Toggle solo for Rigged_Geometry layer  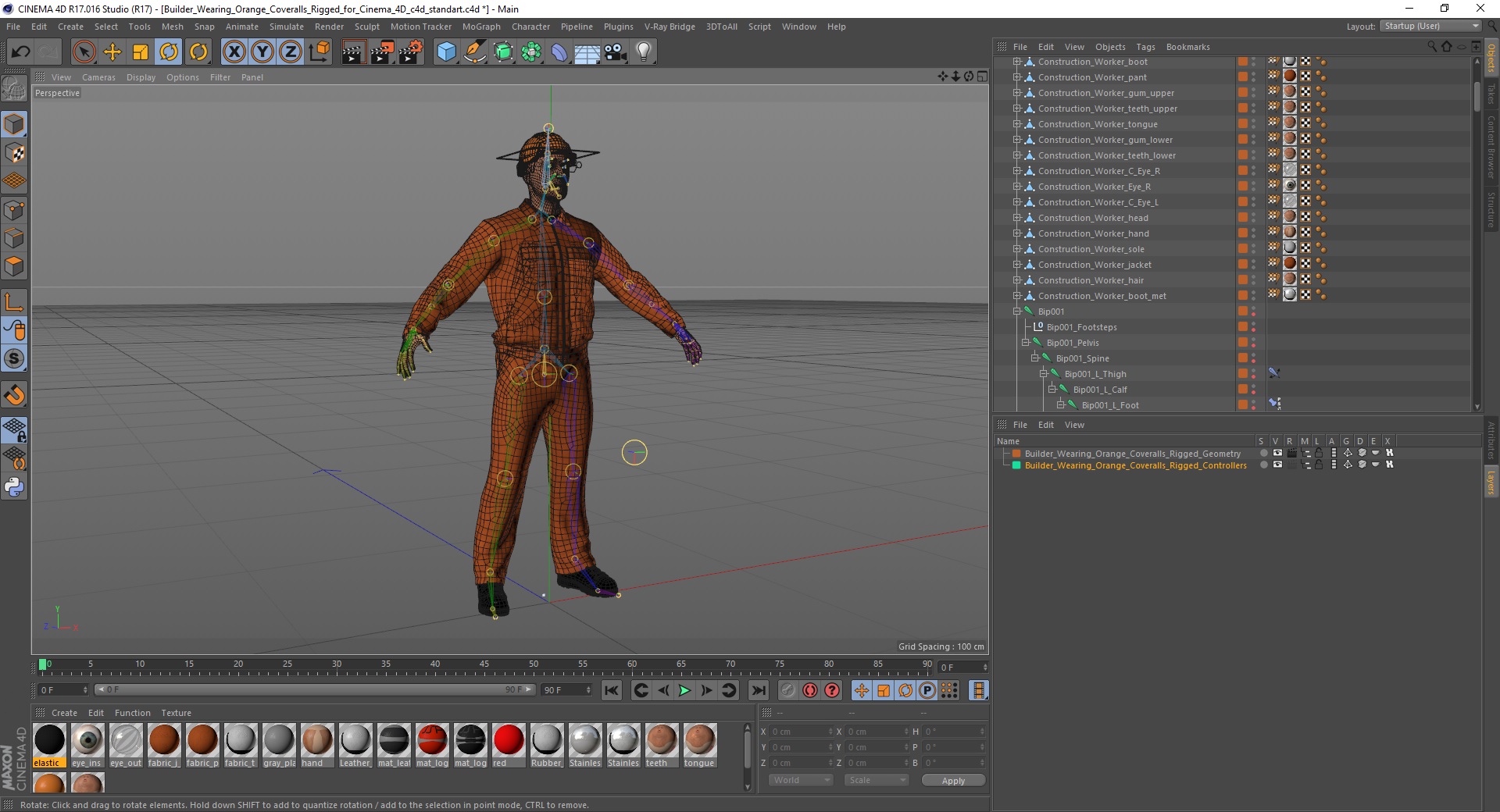click(x=1263, y=453)
